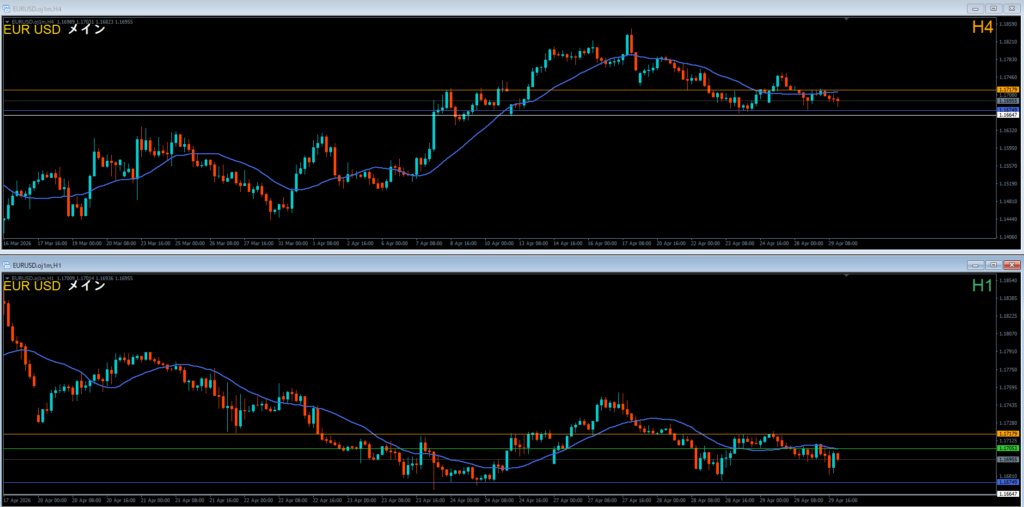The height and width of the screenshot is (507, 1024).
Task: Click the H4 chart window system icon
Action: click(x=7, y=7)
